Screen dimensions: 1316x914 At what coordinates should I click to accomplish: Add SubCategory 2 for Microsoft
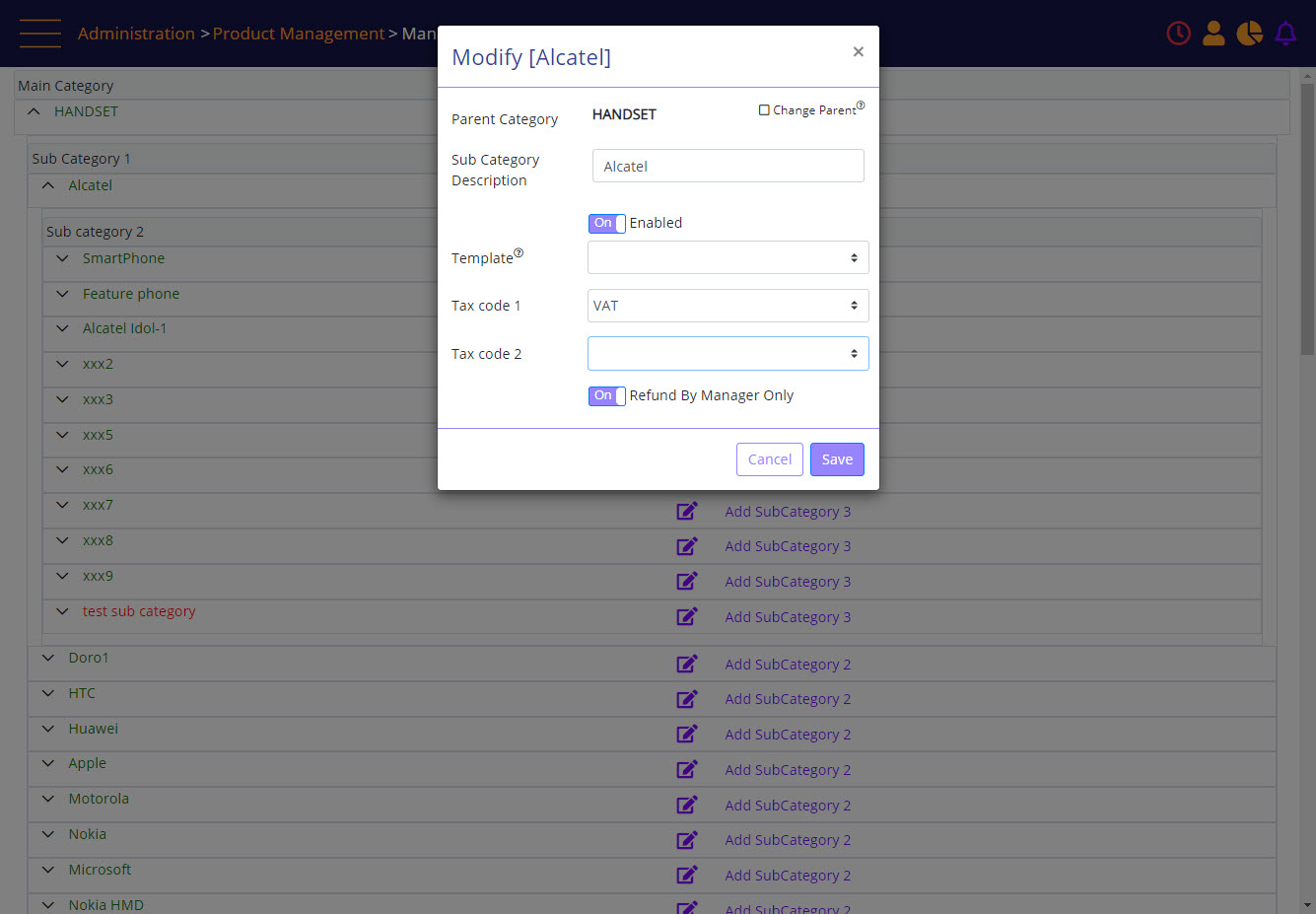point(788,876)
